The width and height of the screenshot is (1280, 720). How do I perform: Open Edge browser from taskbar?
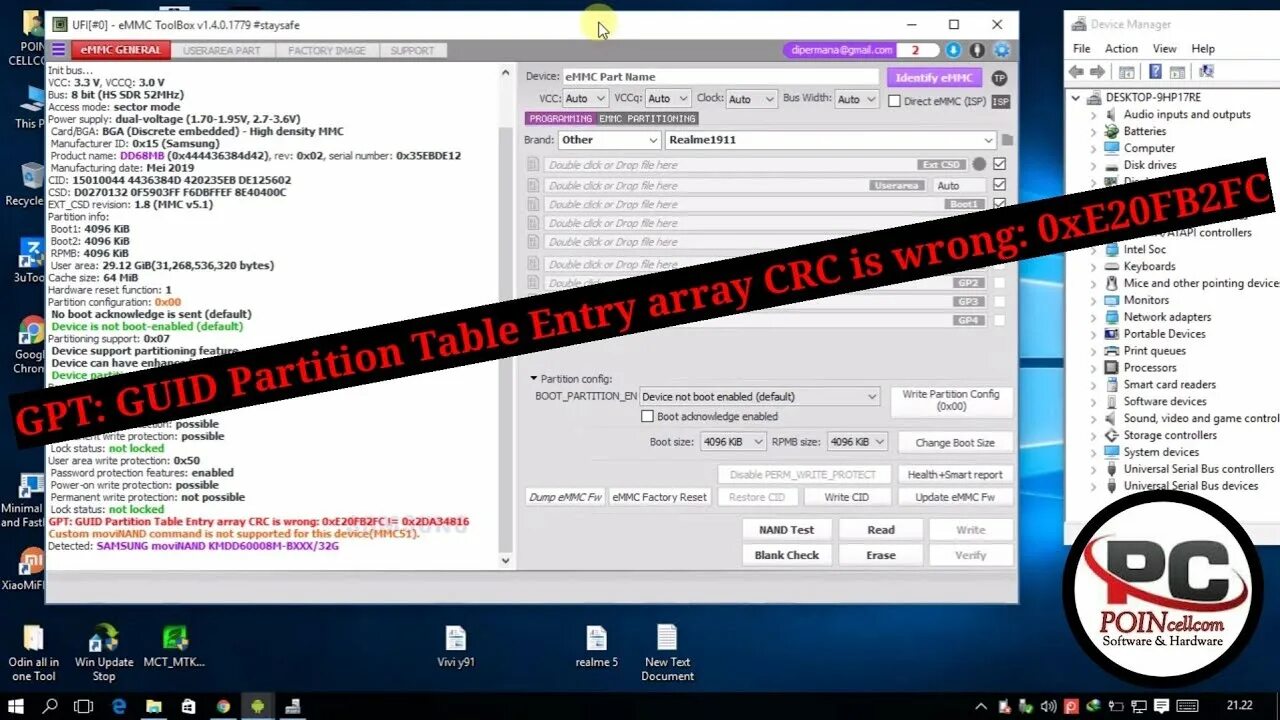pyautogui.click(x=118, y=706)
